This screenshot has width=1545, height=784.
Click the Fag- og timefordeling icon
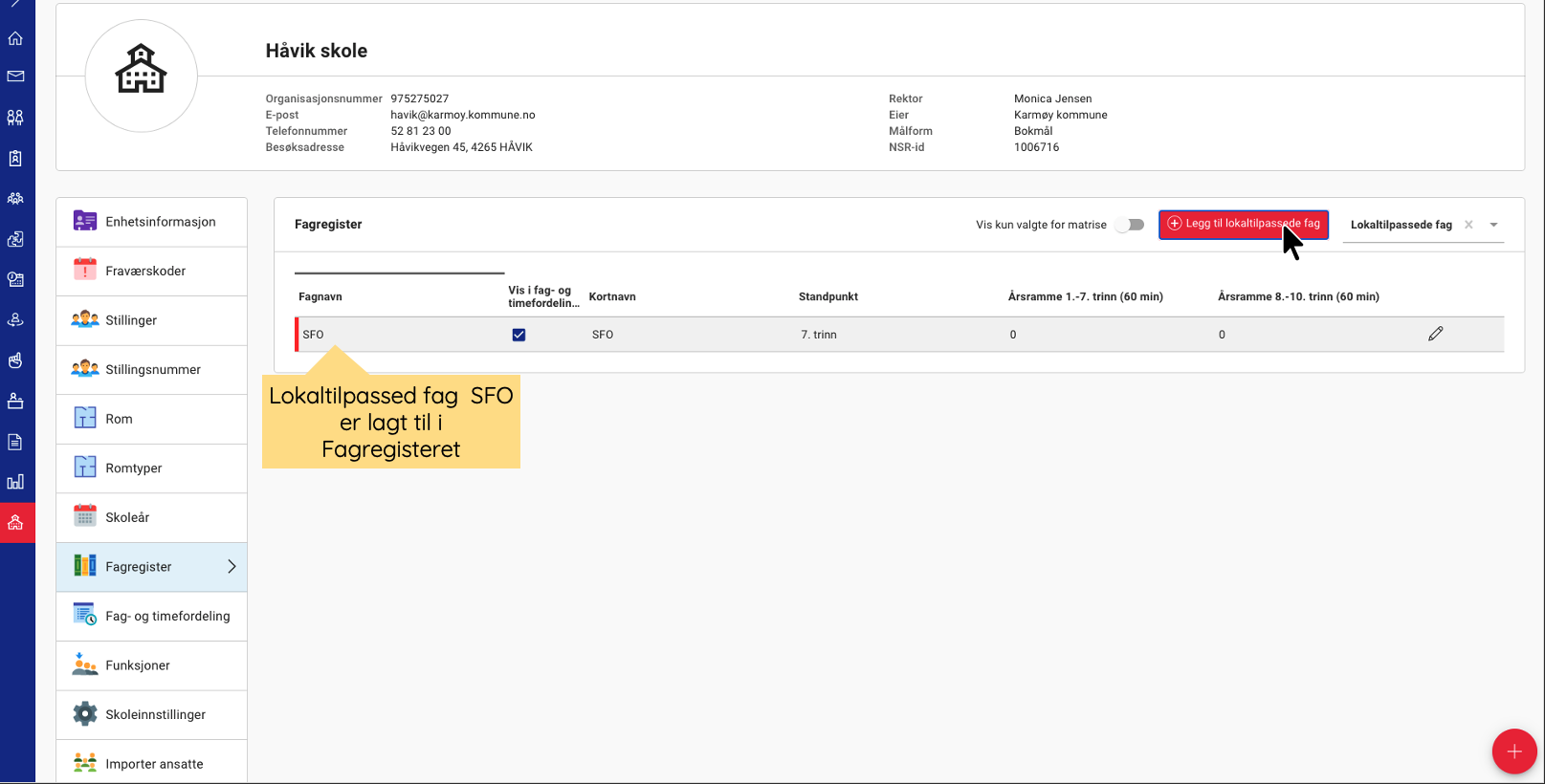(x=85, y=615)
